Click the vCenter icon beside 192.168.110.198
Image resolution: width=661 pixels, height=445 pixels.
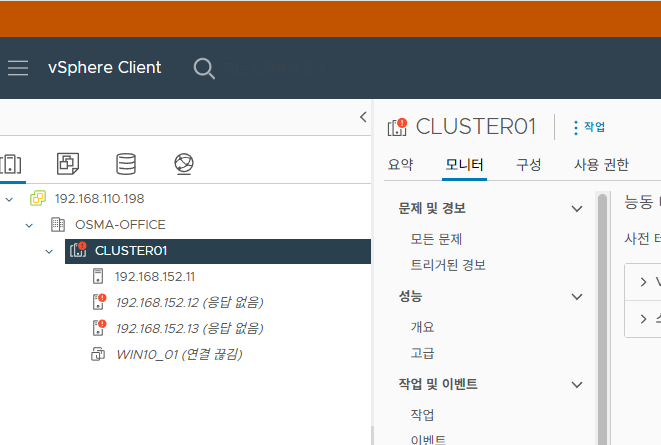[38, 198]
